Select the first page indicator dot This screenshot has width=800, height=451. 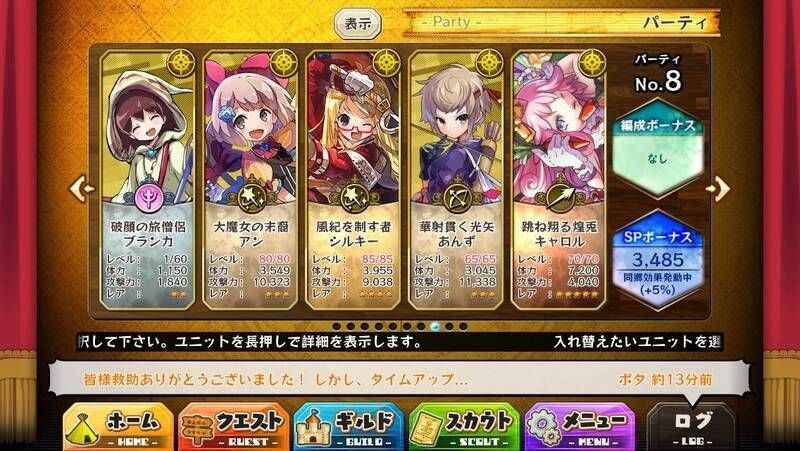point(336,327)
